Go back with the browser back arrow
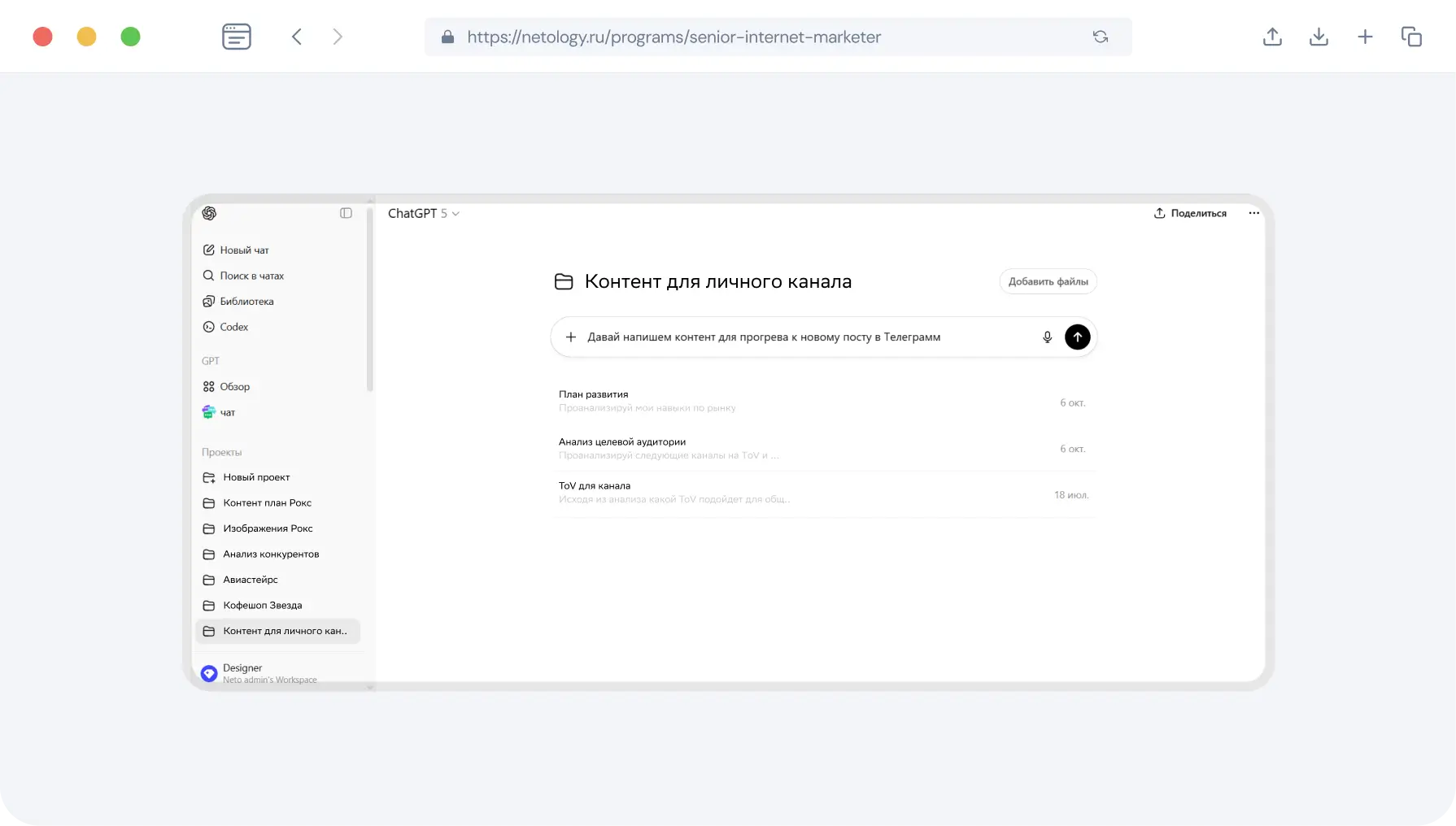 coord(297,37)
